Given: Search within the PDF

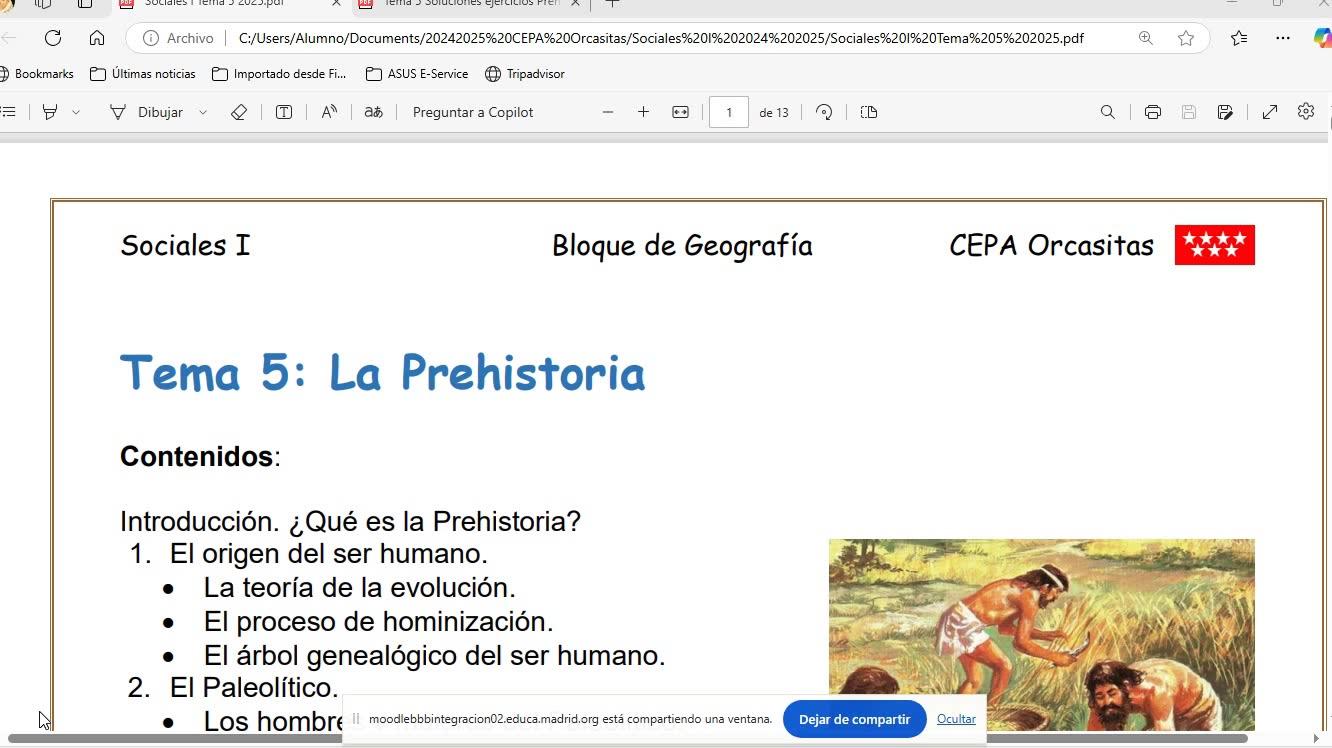Looking at the screenshot, I should click(1108, 112).
